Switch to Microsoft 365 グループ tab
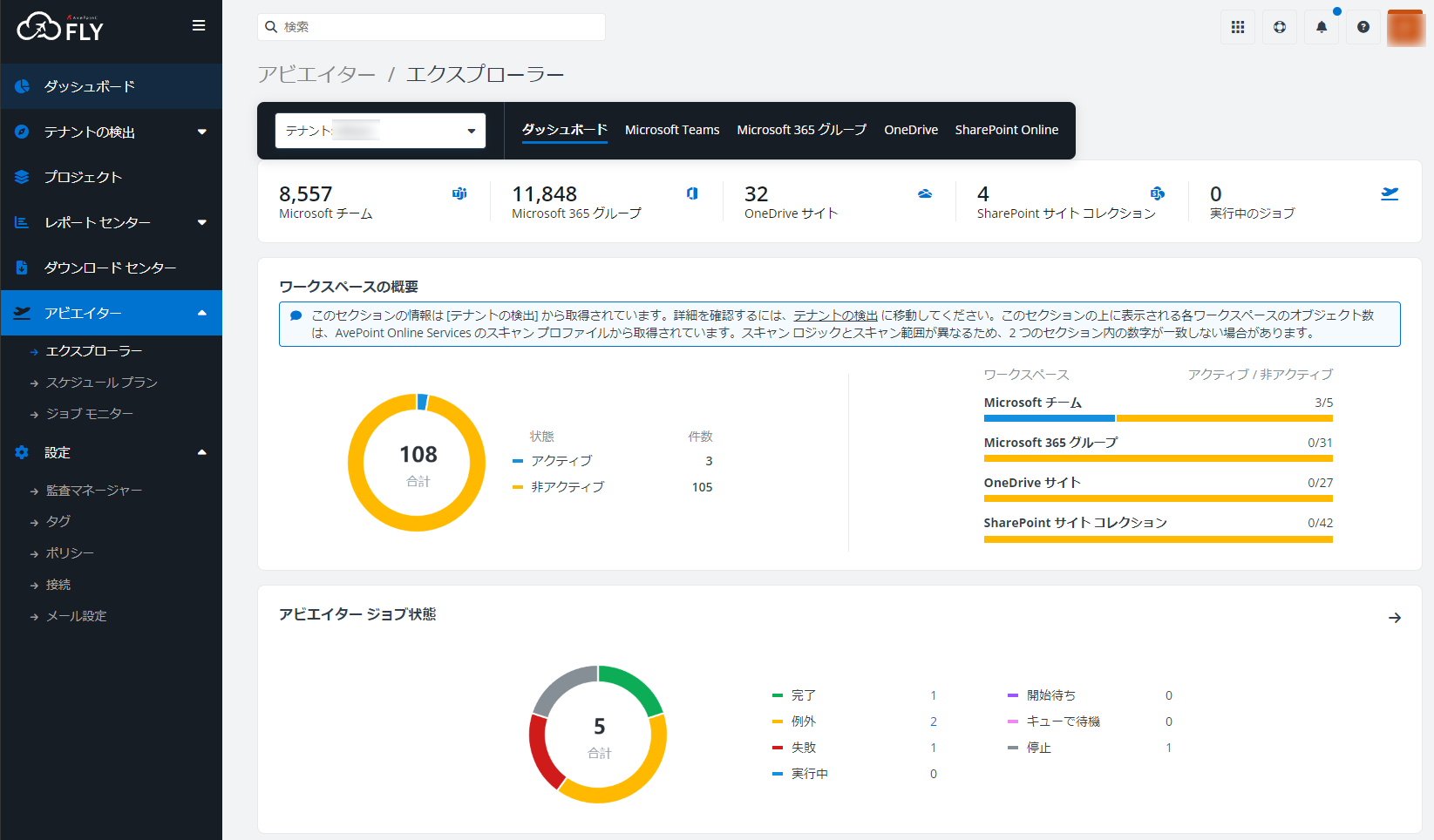Screen dimensions: 1434x840 [x=802, y=130]
